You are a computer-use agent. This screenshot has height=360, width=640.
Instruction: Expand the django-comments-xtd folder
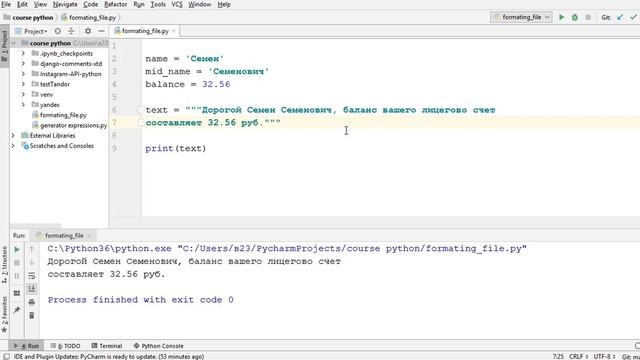tap(23, 64)
